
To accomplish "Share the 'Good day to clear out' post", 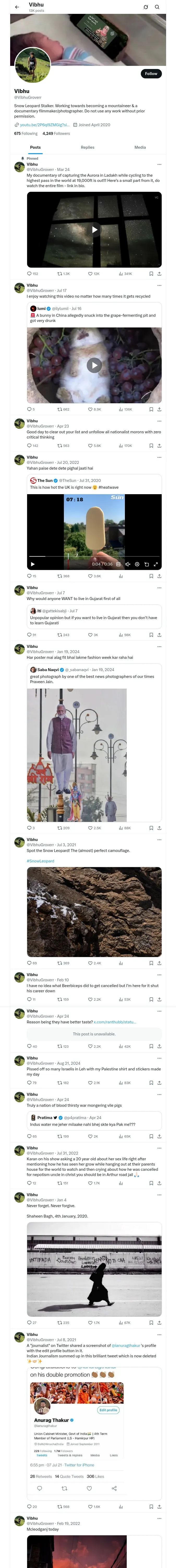I will [160, 446].
